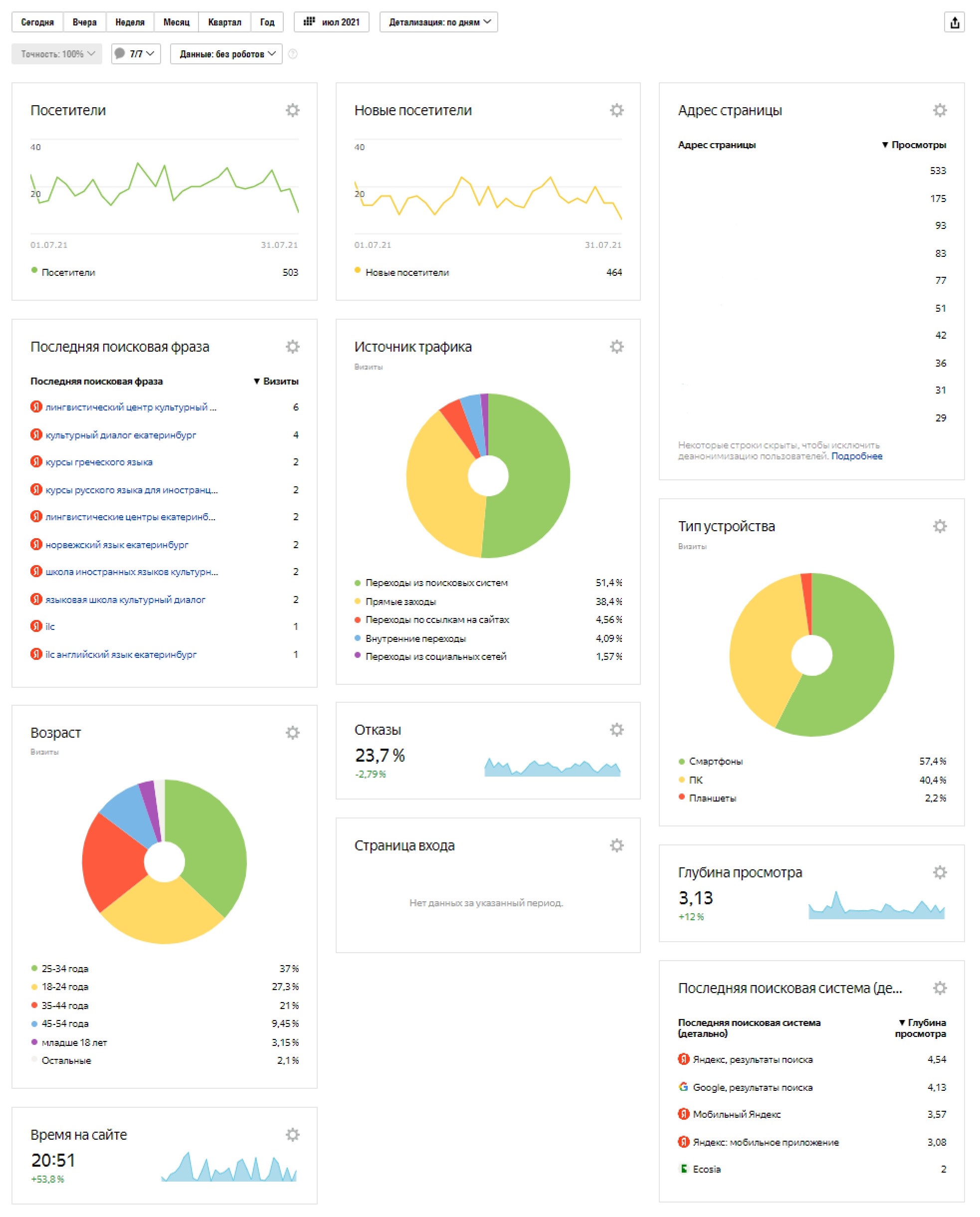980x1217 pixels.
Task: Toggle 'Переходы из поисковых систем' legend marker
Action: pyautogui.click(x=358, y=583)
